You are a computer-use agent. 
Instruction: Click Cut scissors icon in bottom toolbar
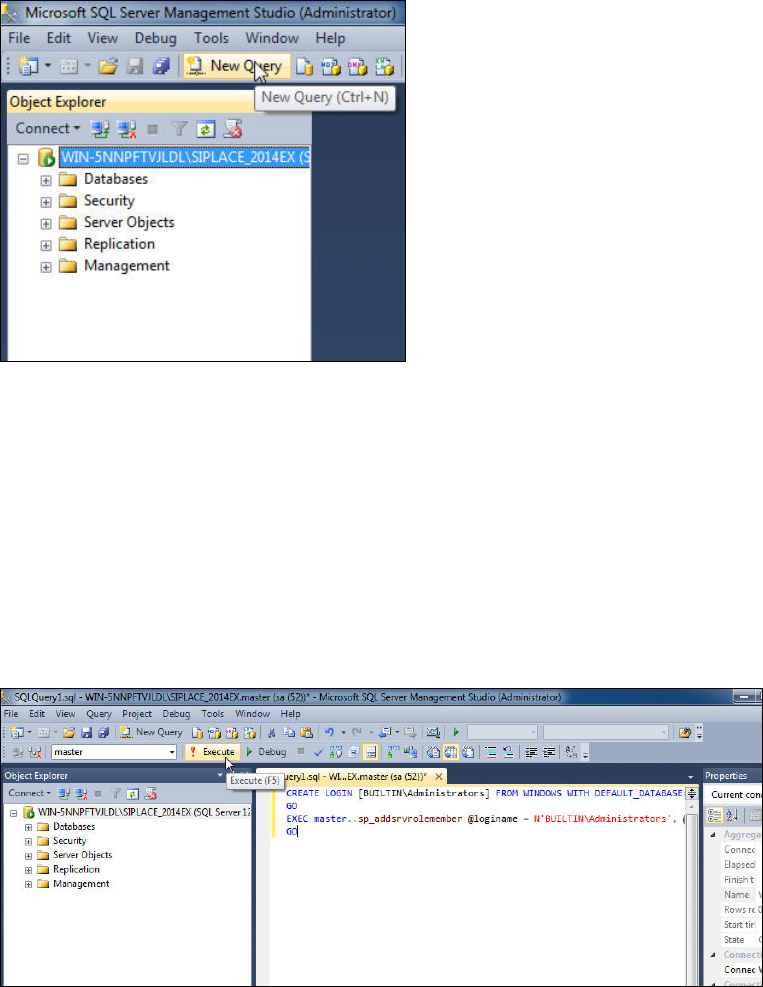point(271,732)
